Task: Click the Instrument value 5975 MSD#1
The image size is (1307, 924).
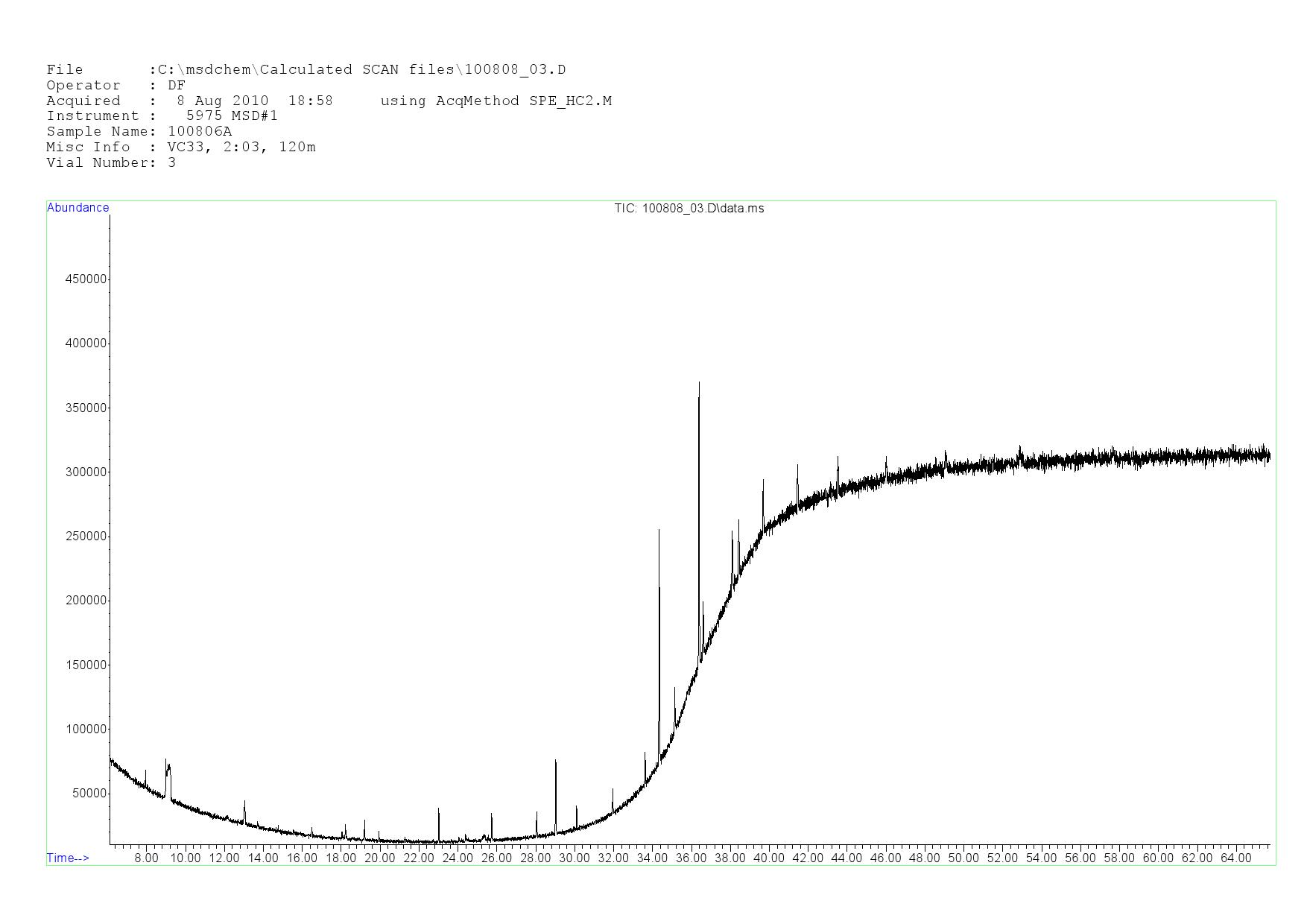Action: tap(232, 116)
